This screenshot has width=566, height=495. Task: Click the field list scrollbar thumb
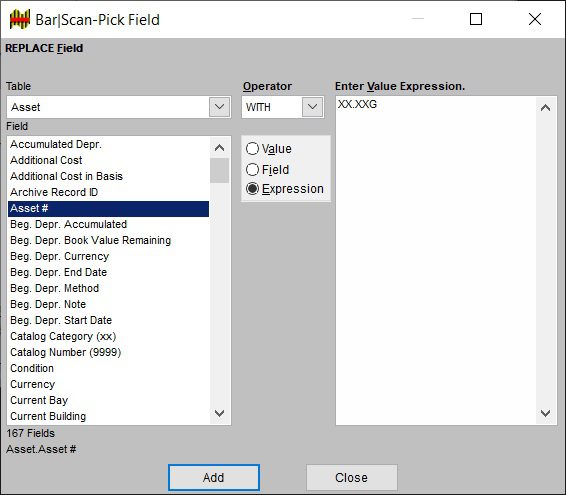[219, 170]
